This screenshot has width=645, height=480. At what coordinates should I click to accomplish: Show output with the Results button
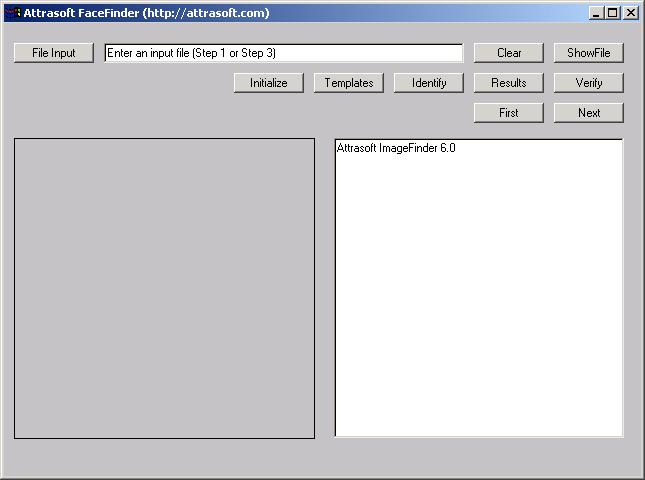click(x=509, y=83)
